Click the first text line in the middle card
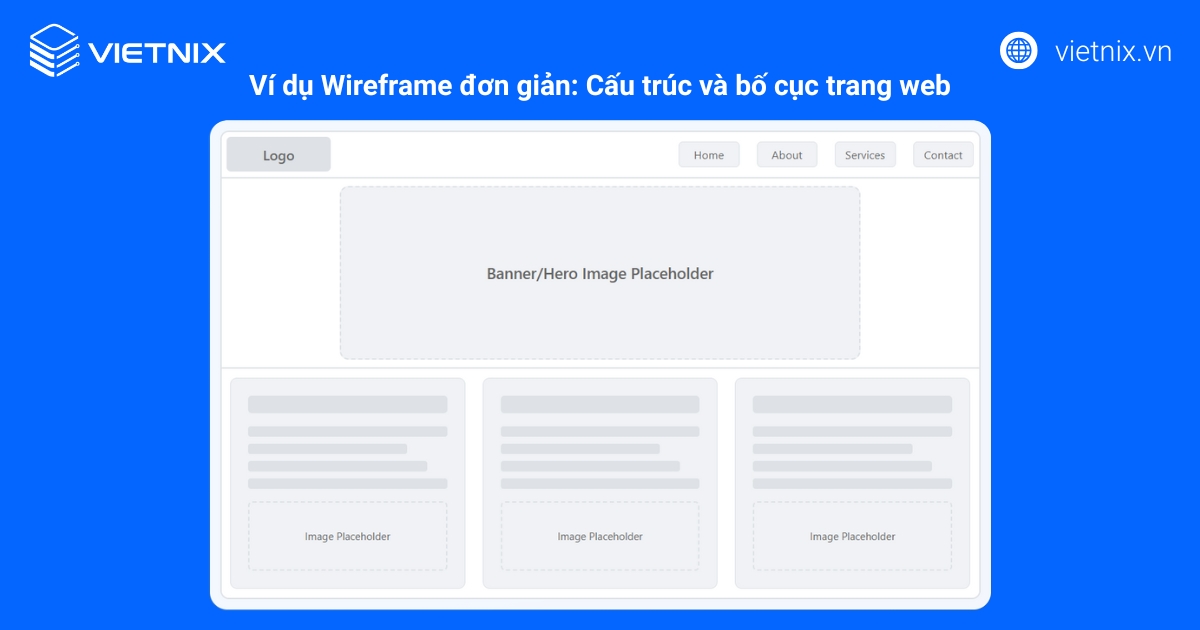 (x=600, y=404)
